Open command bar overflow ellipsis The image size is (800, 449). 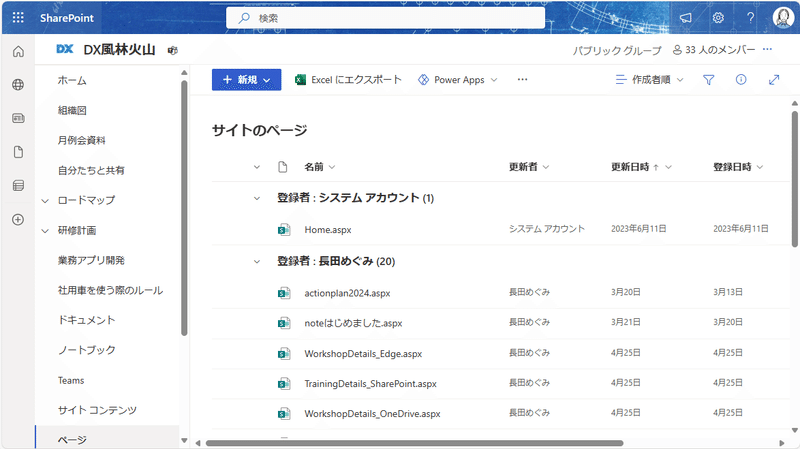click(x=522, y=80)
